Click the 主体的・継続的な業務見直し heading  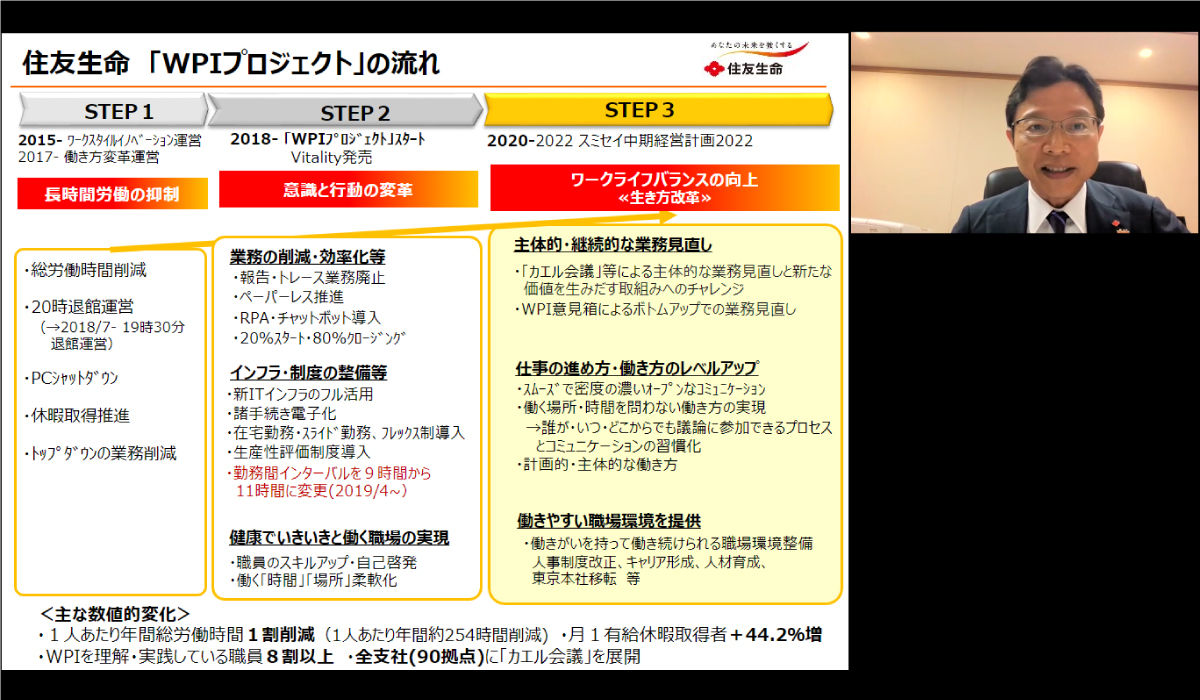[x=613, y=246]
